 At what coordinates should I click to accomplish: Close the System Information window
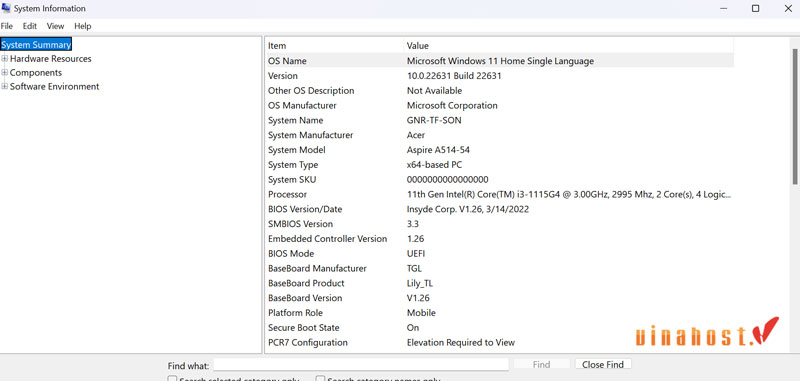[788, 8]
